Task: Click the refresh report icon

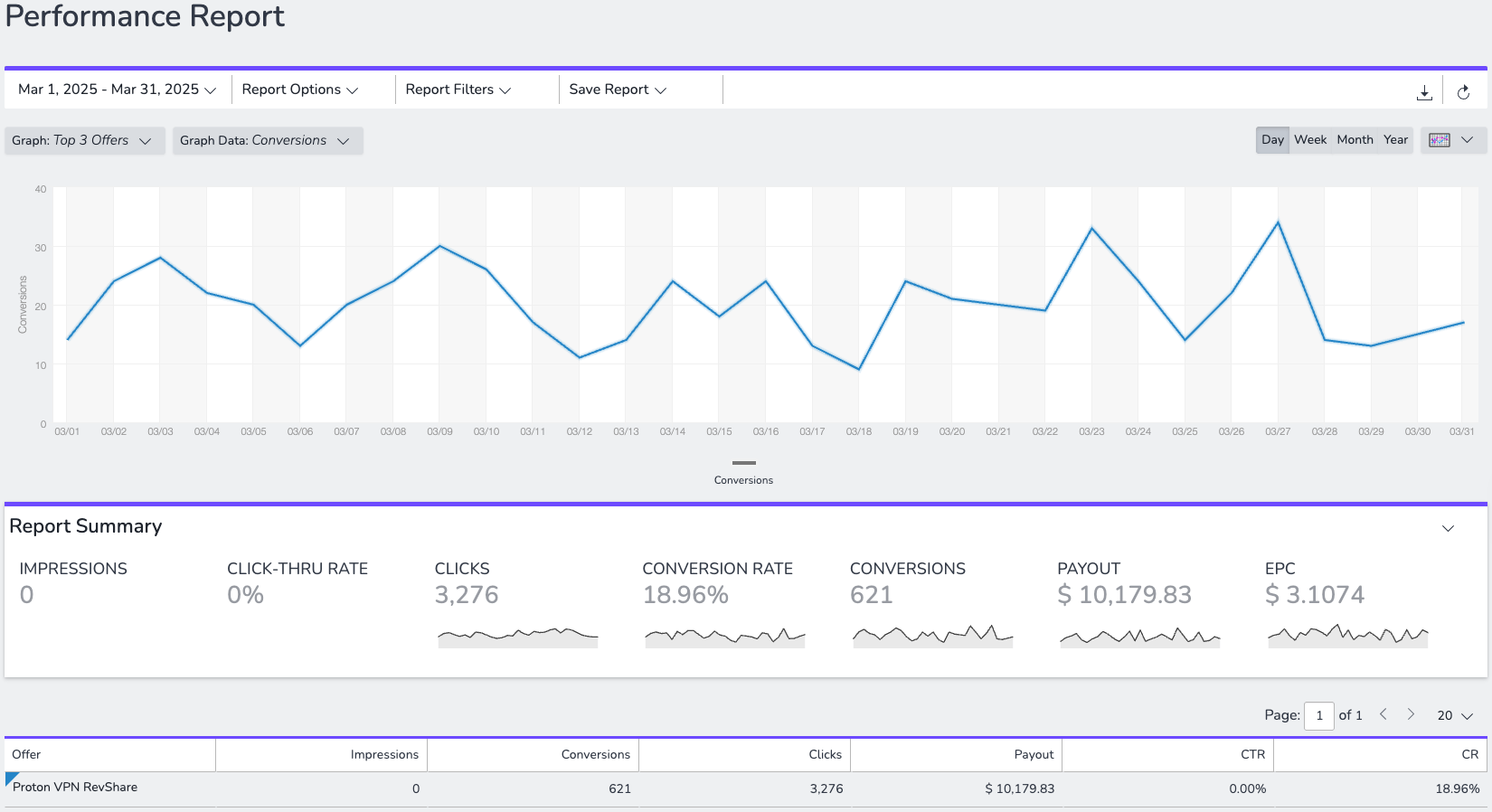Action: coord(1463,92)
